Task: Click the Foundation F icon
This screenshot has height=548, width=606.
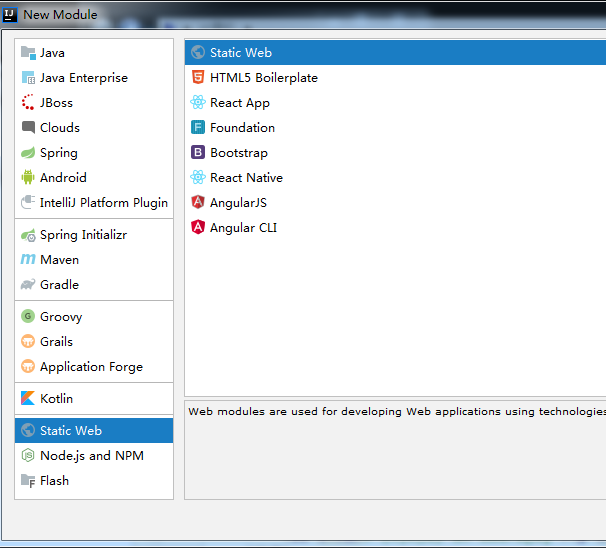Action: tap(198, 127)
